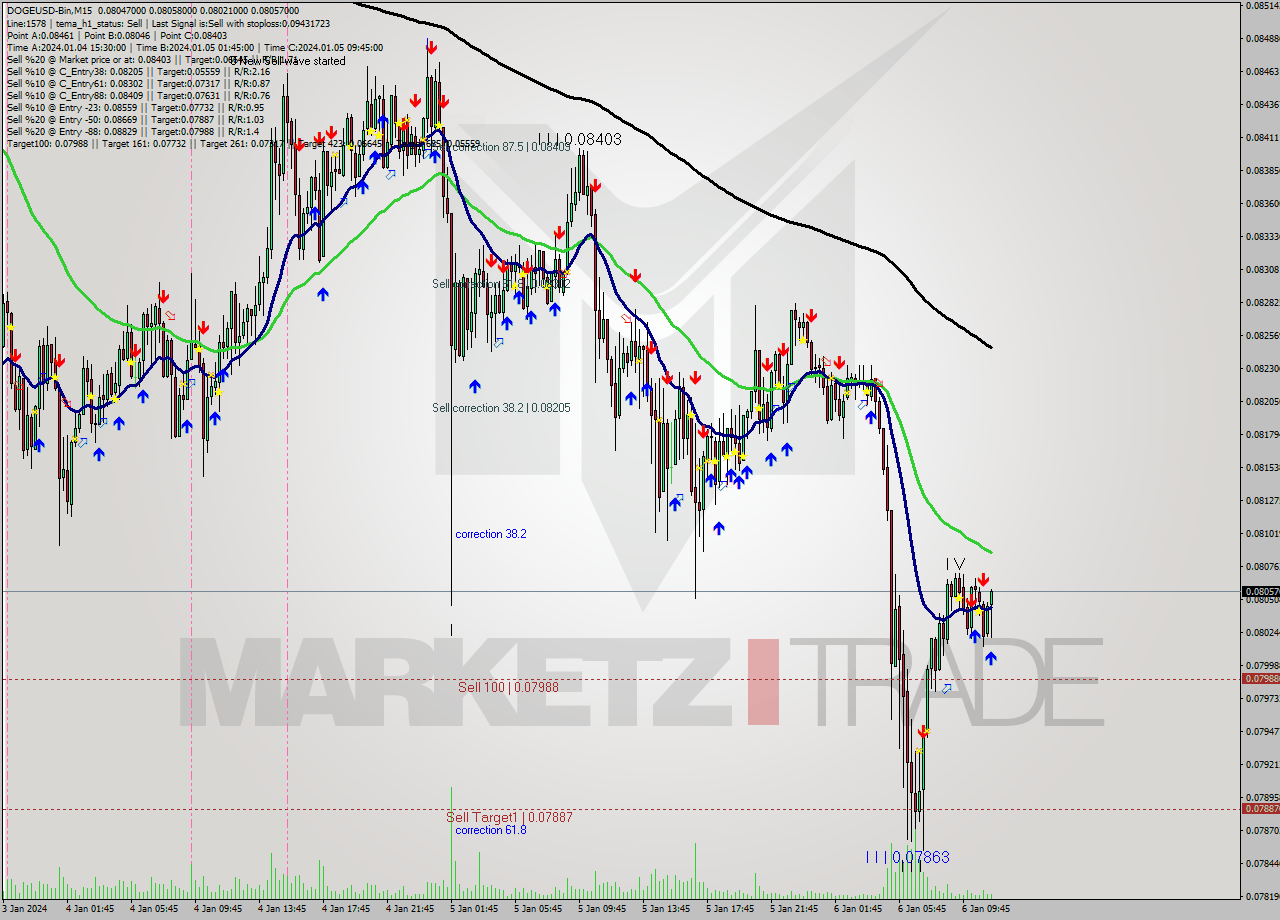The image size is (1280, 920).
Task: Click the '6 Jan 09:45' time axis label
Action: 985,909
